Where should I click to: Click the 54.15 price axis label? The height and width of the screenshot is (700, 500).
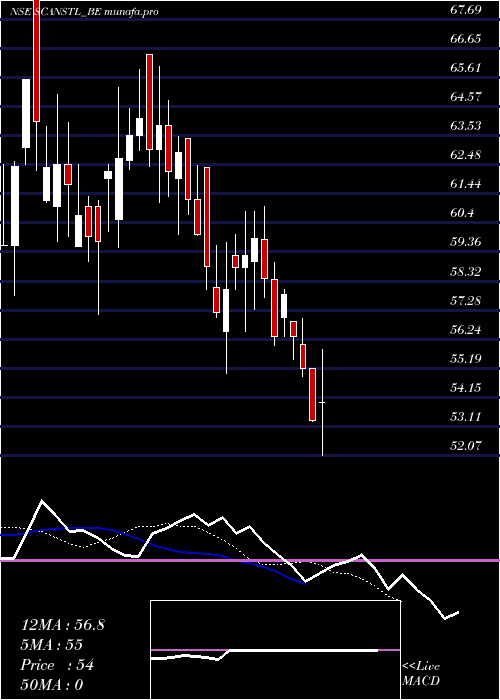click(466, 388)
